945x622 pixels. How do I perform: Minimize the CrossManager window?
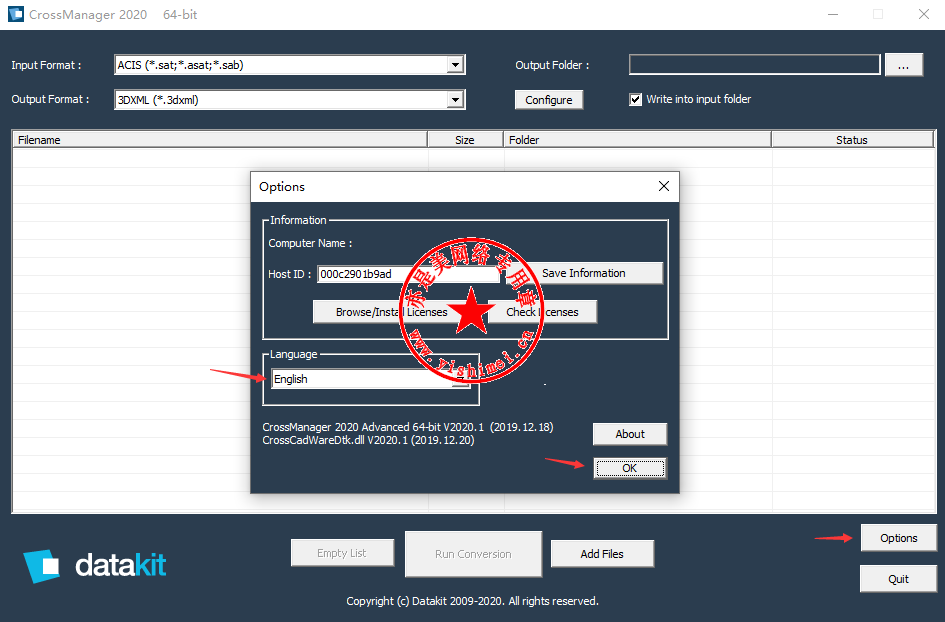coord(833,14)
